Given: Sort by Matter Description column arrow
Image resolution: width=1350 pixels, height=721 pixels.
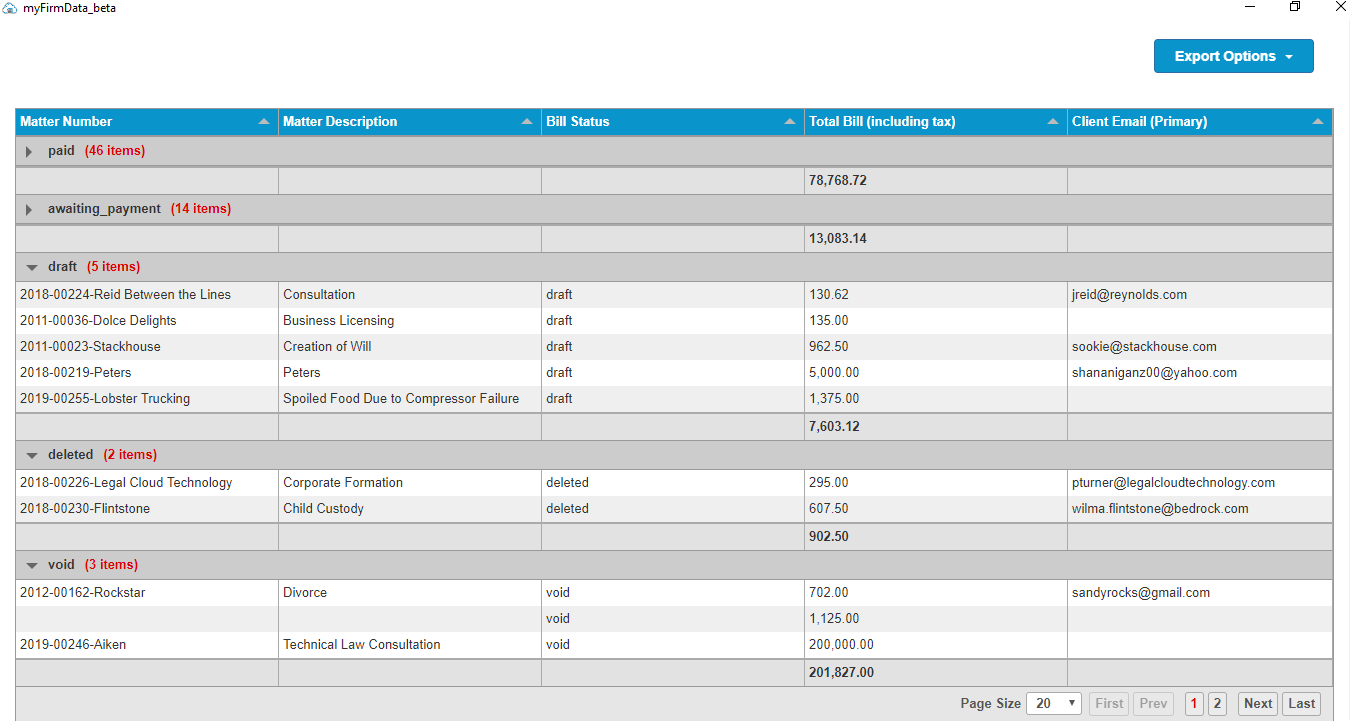Looking at the screenshot, I should (527, 122).
